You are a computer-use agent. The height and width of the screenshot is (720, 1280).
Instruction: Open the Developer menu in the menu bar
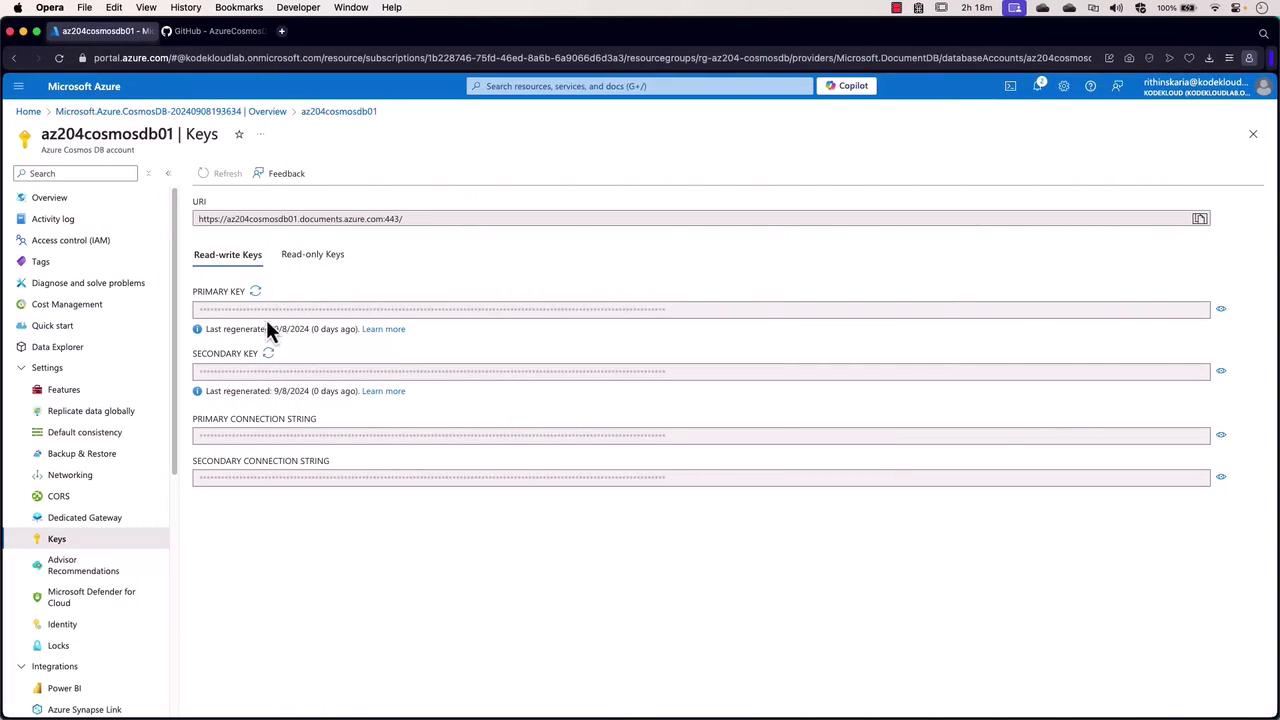[x=298, y=7]
